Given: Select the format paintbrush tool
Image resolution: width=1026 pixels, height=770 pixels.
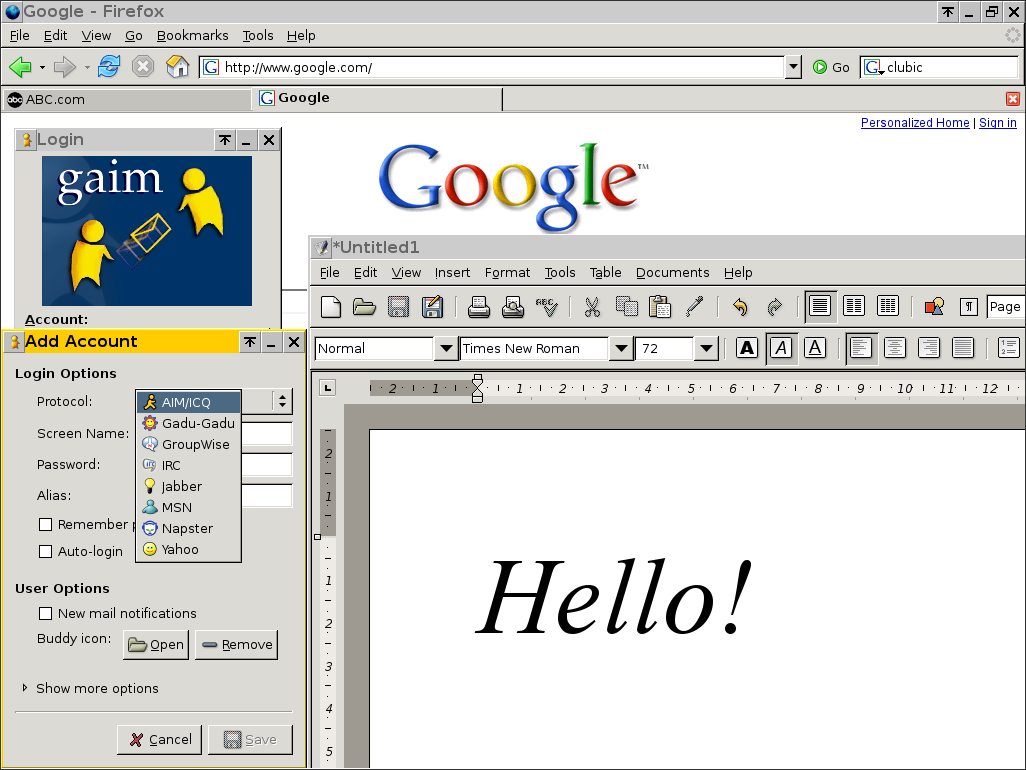Looking at the screenshot, I should [x=694, y=306].
